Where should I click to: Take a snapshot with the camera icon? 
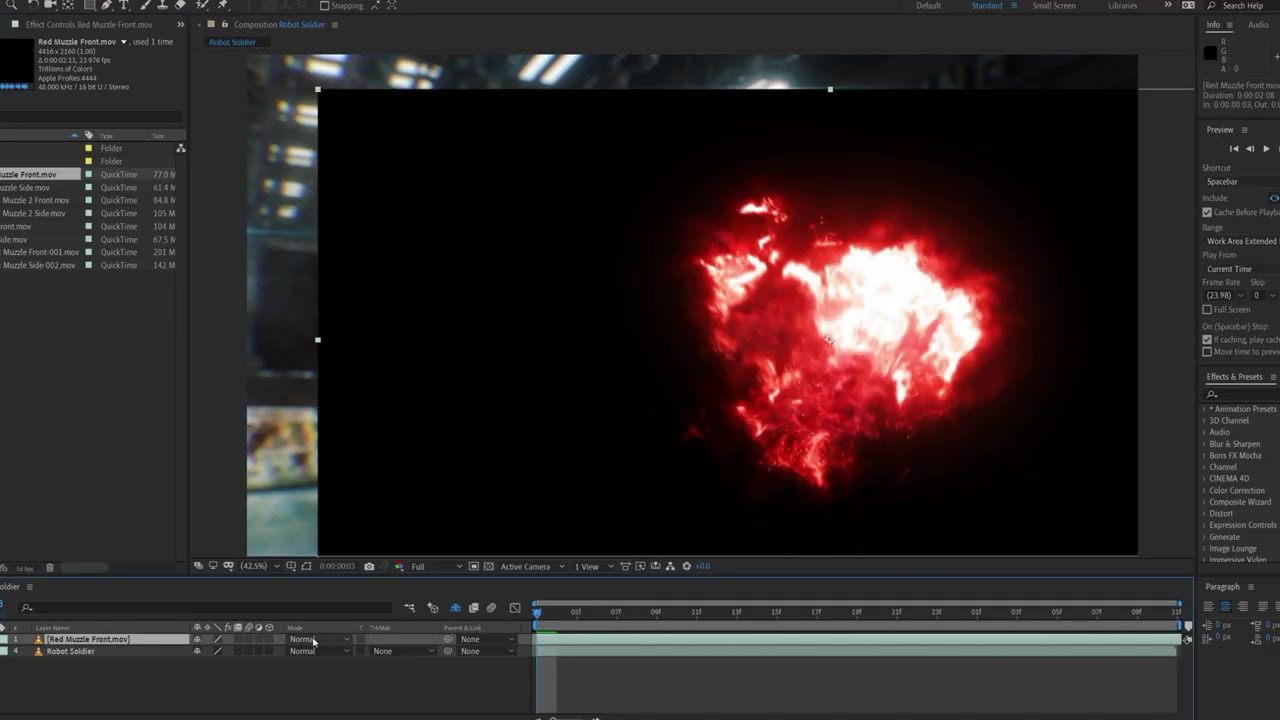[369, 566]
